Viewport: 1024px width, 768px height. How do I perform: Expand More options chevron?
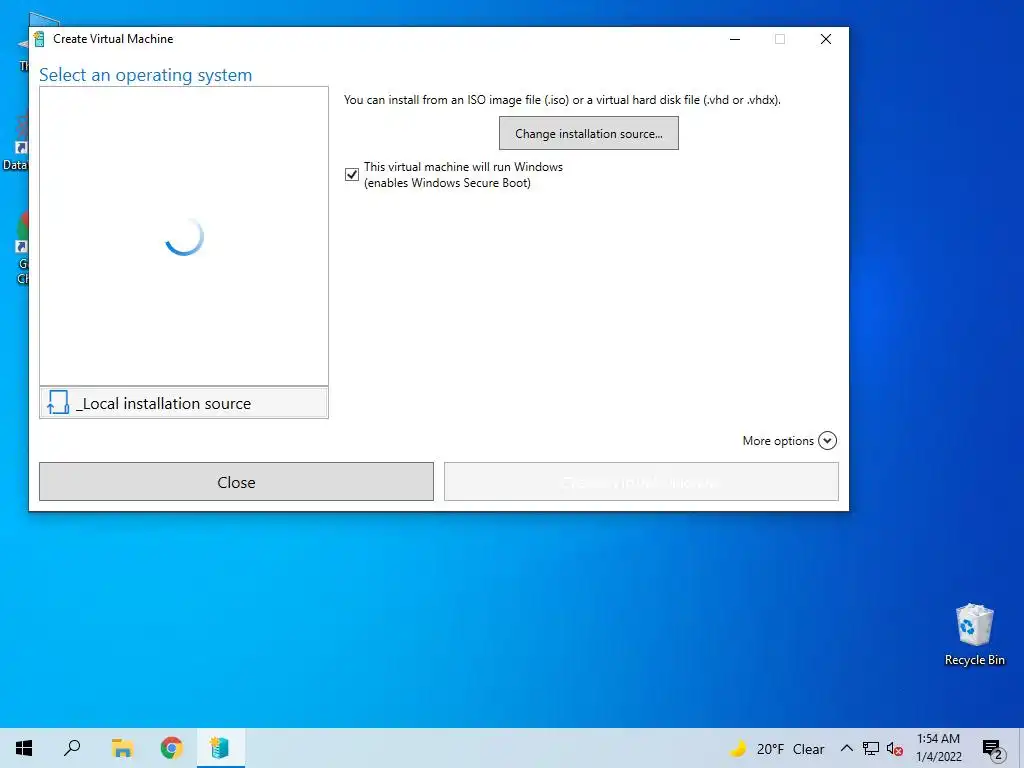(x=827, y=441)
